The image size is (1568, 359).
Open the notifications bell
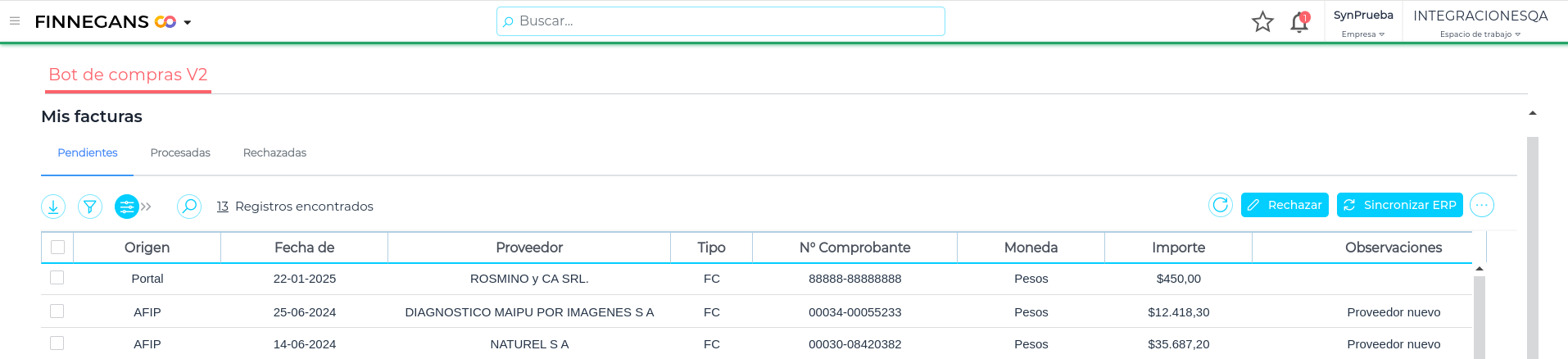coord(1299,22)
